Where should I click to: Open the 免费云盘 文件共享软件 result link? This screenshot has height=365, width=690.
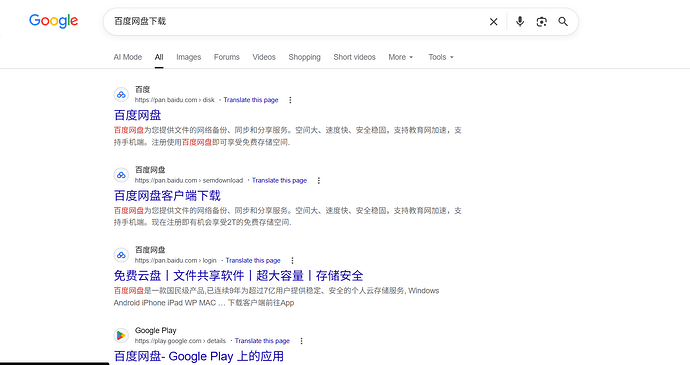tap(239, 276)
